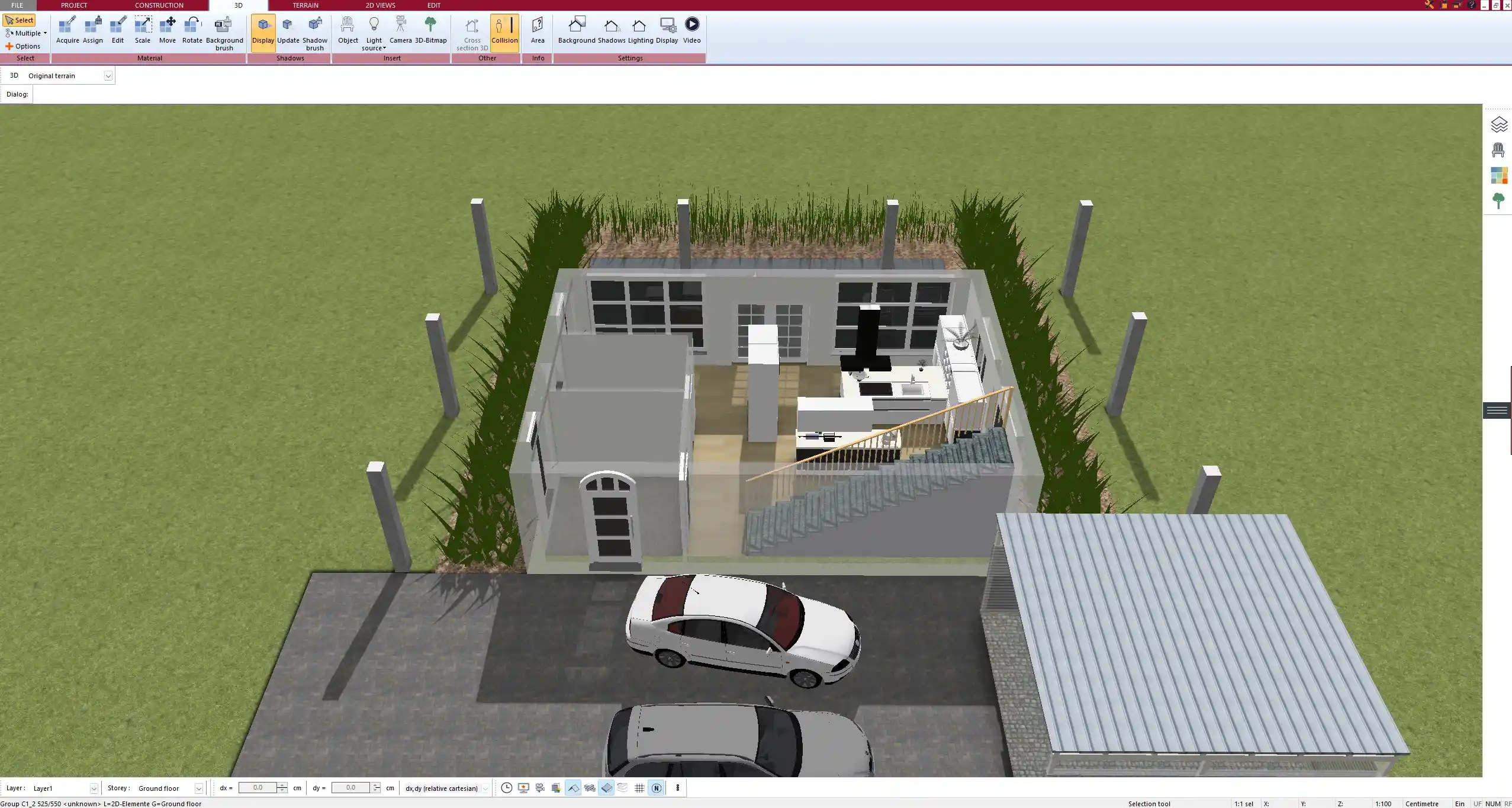
Task: Adjust the dx value stepper
Action: 282,788
